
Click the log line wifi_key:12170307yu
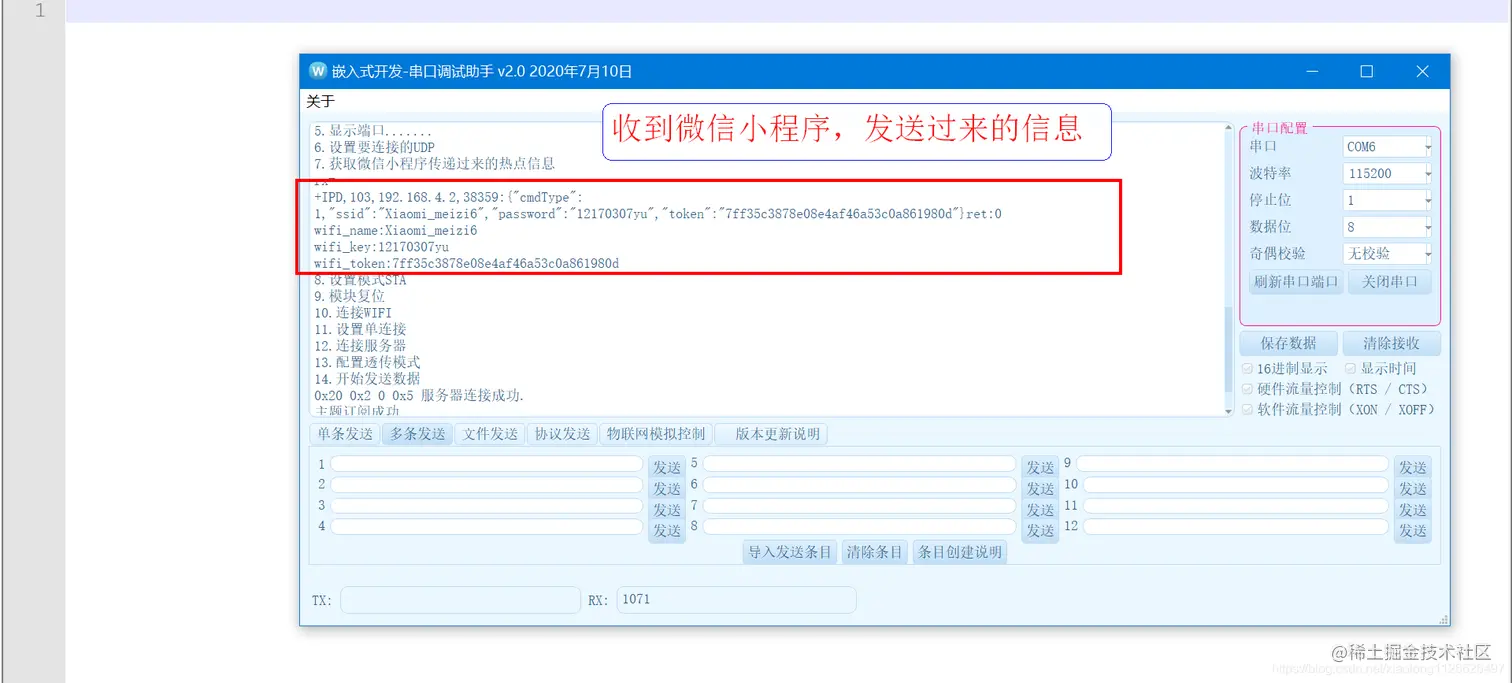(x=381, y=247)
